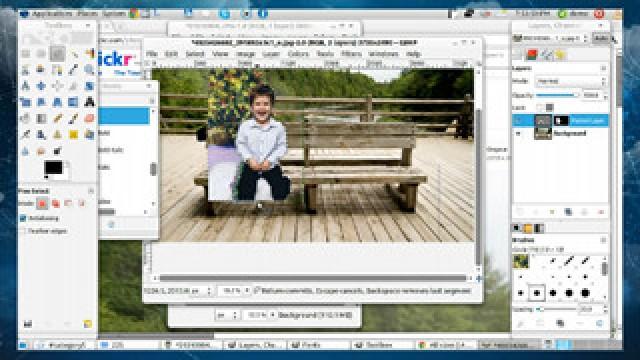Select the Rectangle Select tool

pos(26,53)
